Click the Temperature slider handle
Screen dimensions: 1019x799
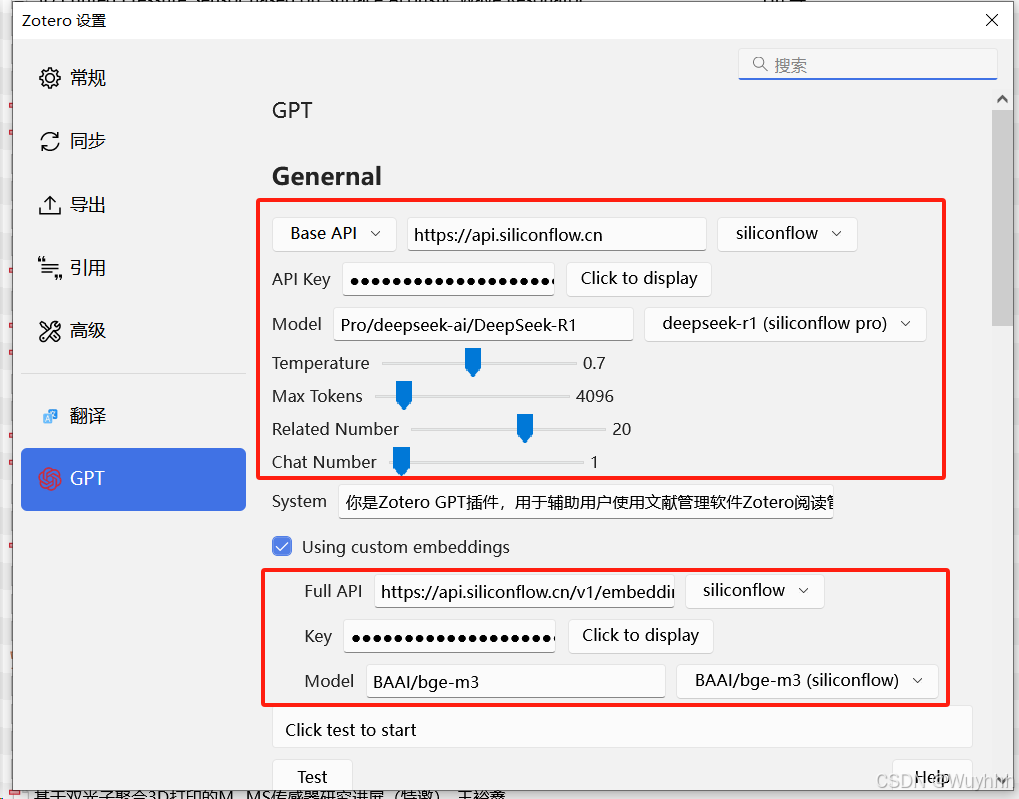473,362
